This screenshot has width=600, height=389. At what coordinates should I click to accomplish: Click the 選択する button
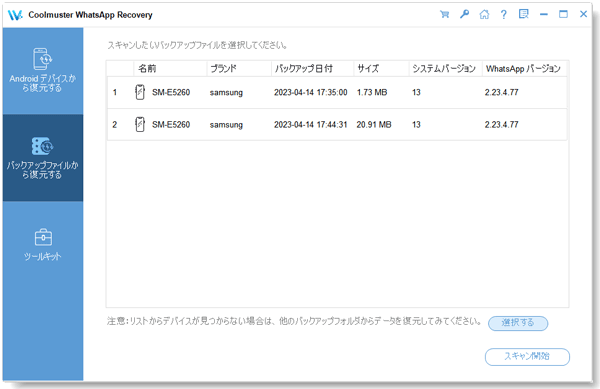tap(518, 323)
